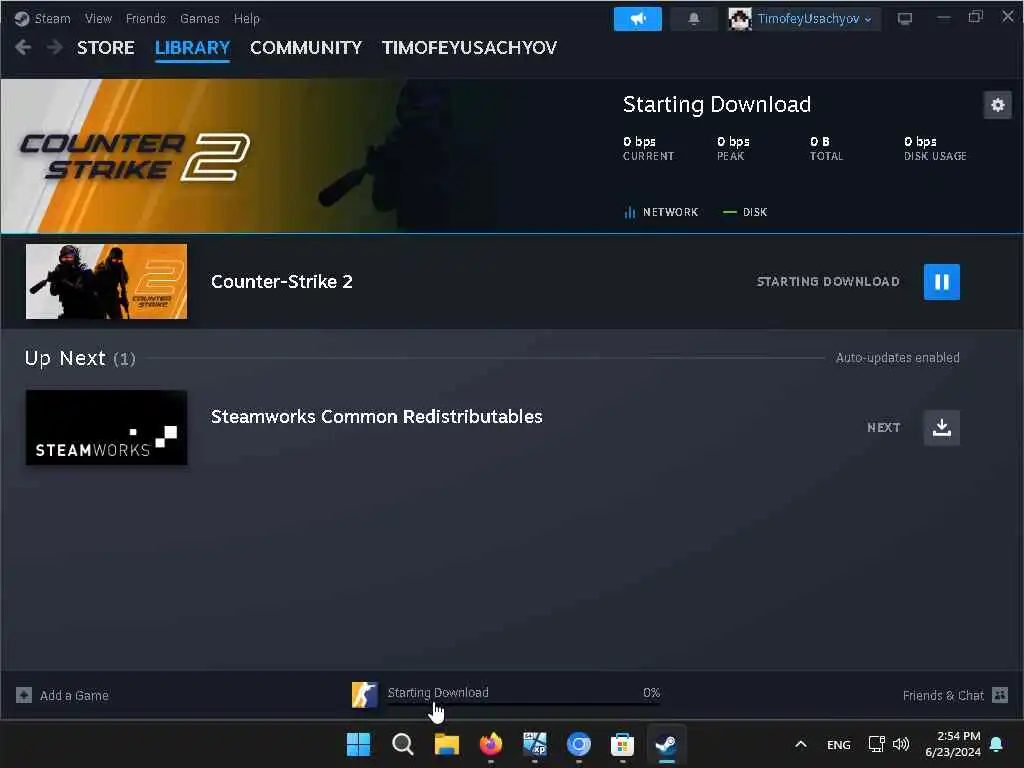This screenshot has width=1024, height=768.
Task: Open Windows taskbar search
Action: point(402,744)
